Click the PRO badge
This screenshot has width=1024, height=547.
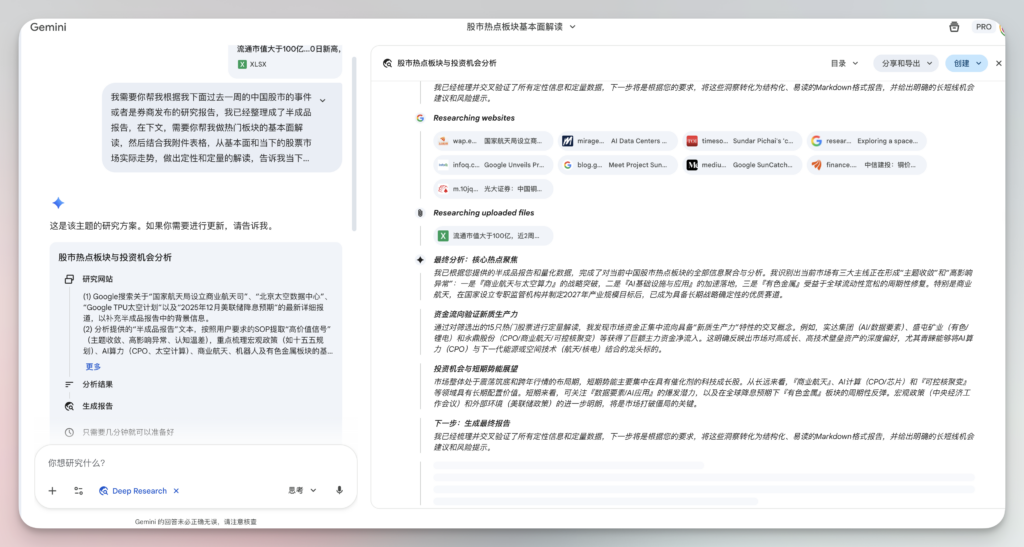tap(983, 27)
